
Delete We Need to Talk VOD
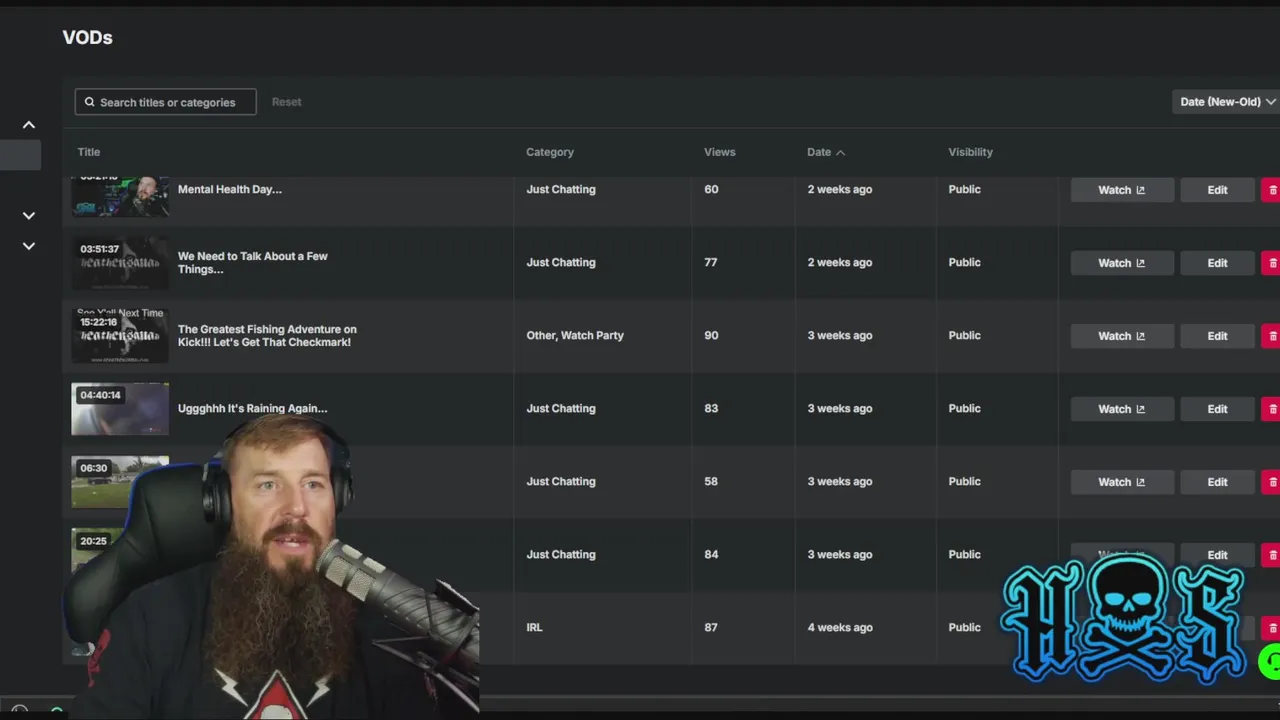click(1271, 263)
